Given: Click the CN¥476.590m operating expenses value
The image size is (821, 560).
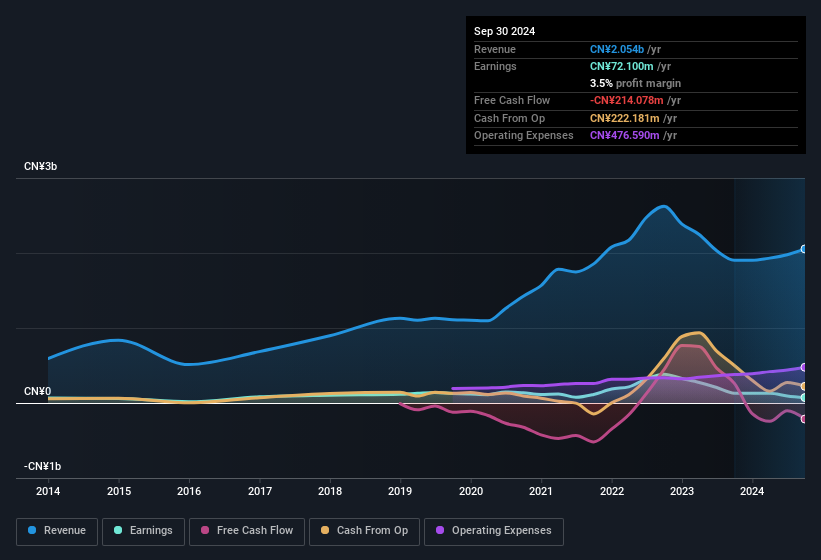Looking at the screenshot, I should coord(625,136).
